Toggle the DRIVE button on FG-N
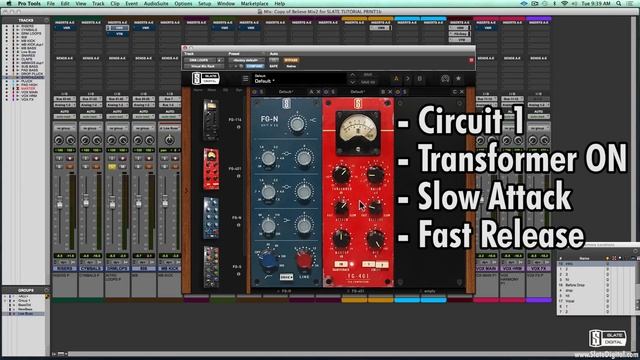 coord(287,277)
